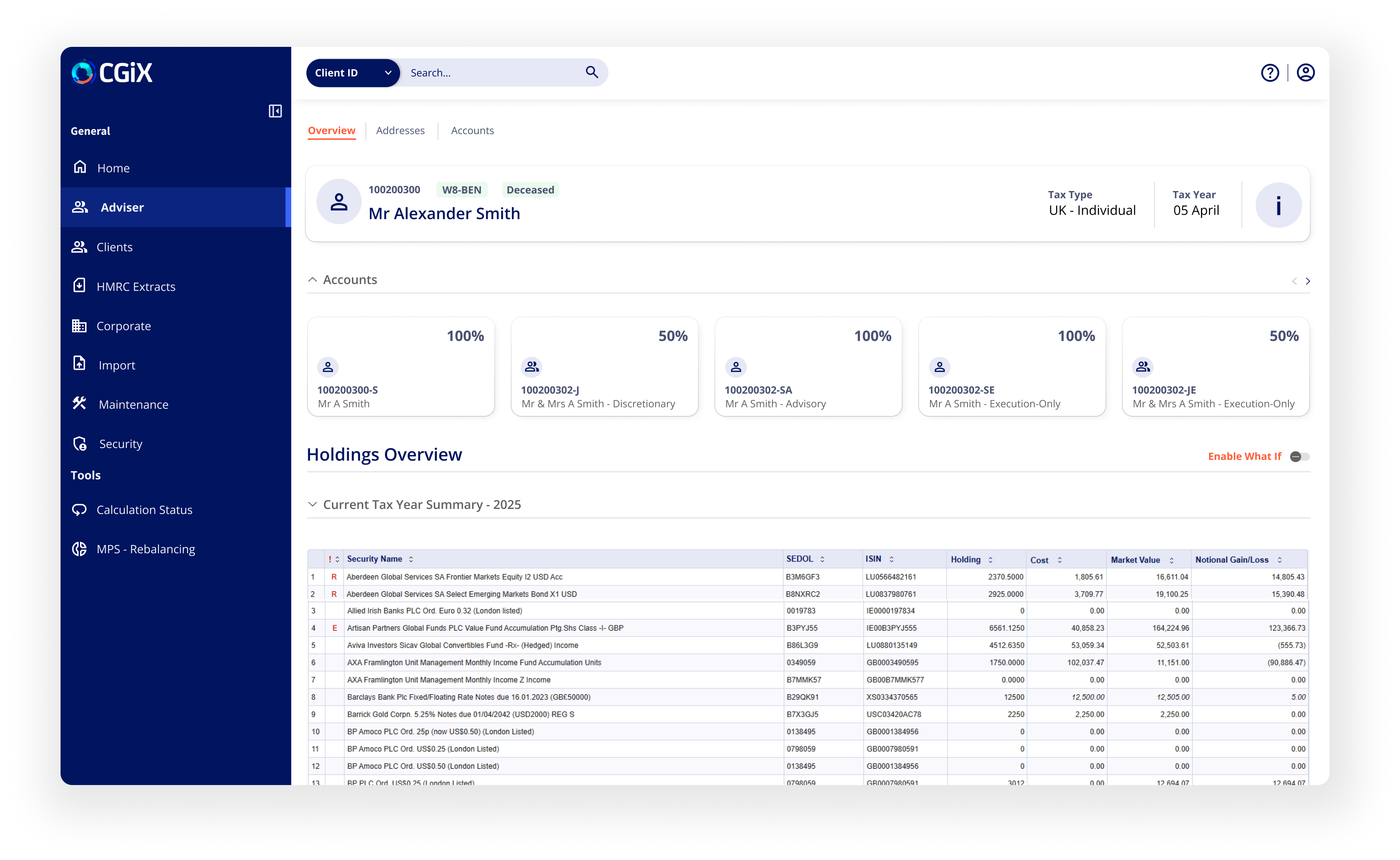Collapse the sidebar panel icon
The width and height of the screenshot is (1400, 860).
[275, 111]
